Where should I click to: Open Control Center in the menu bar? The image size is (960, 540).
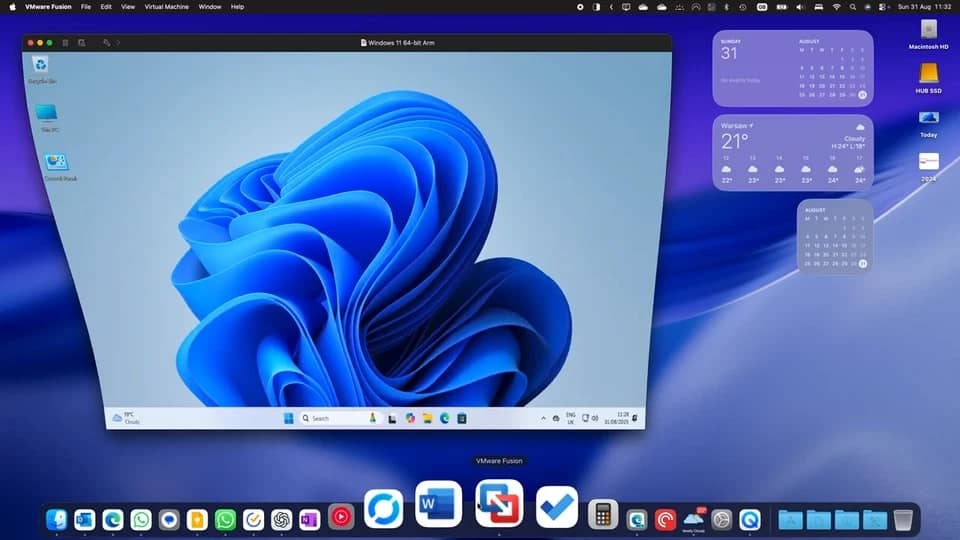883,7
